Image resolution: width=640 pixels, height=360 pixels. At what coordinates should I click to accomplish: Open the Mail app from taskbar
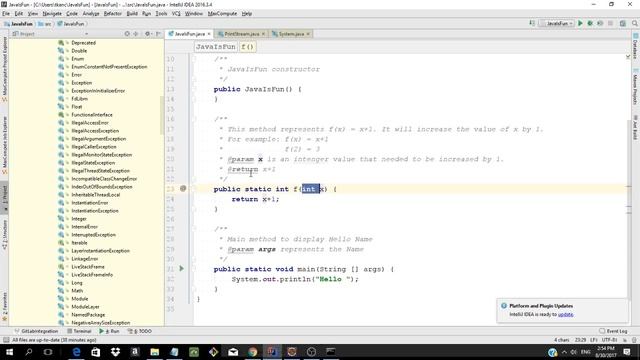tap(233, 352)
